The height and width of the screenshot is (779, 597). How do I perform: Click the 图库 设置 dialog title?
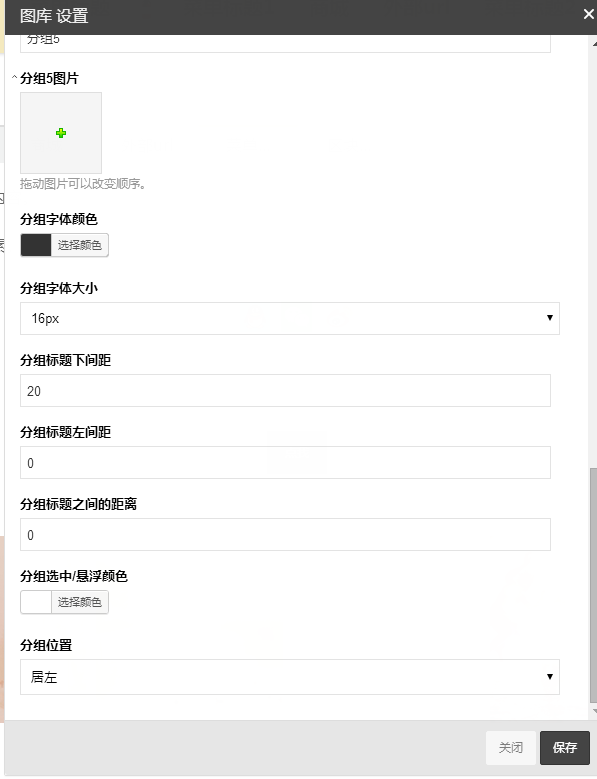(54, 16)
